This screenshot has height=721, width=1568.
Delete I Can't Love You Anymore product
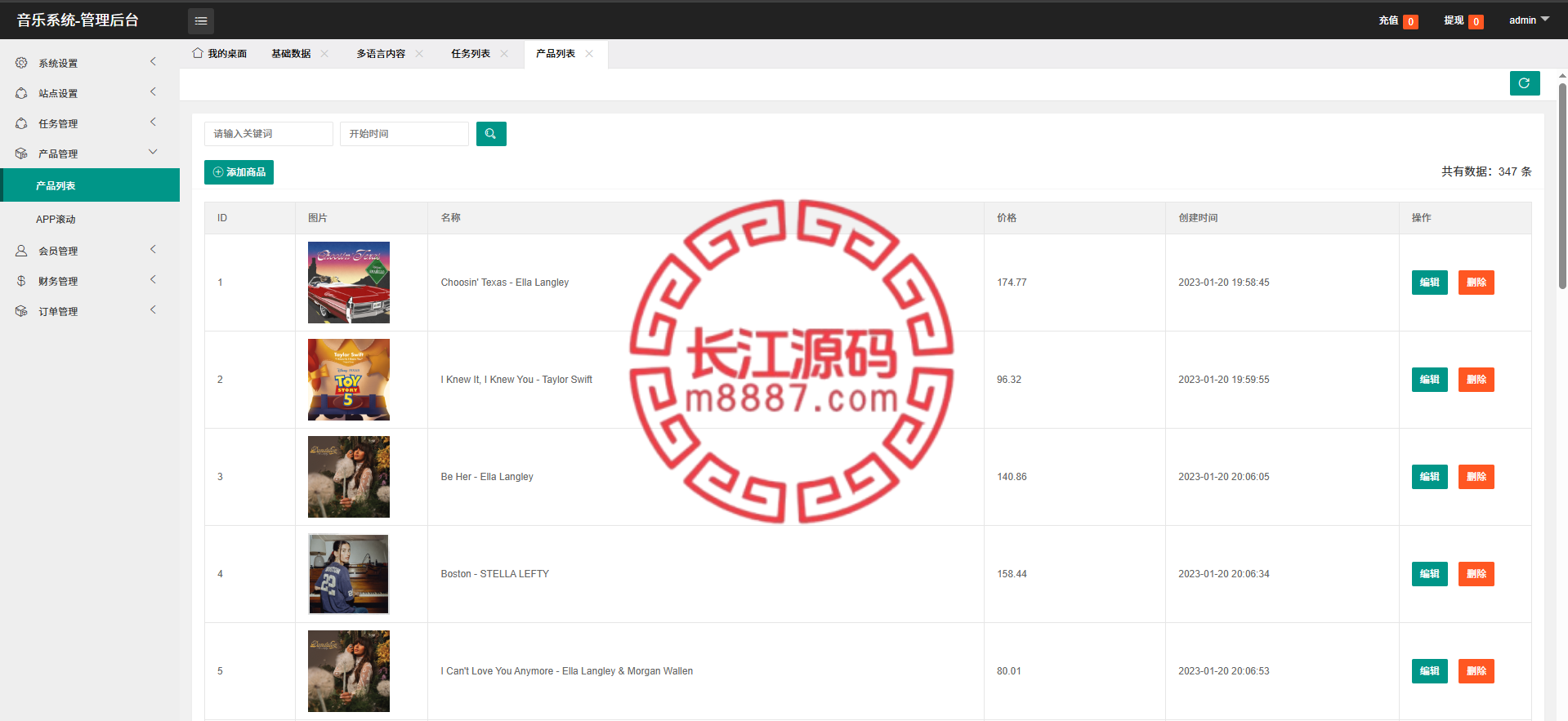[x=1476, y=671]
